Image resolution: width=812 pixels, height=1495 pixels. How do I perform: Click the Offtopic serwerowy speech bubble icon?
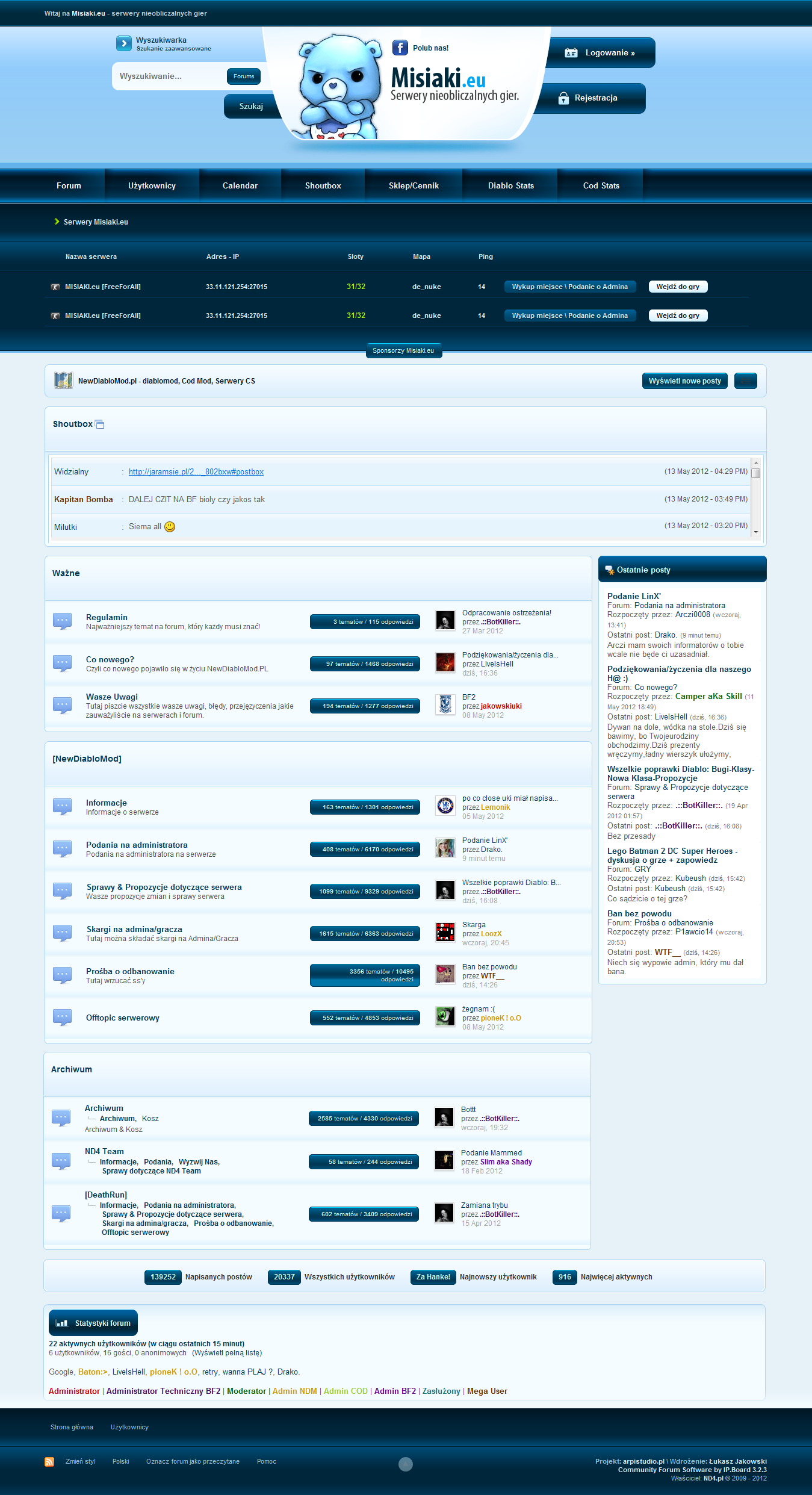62,1018
